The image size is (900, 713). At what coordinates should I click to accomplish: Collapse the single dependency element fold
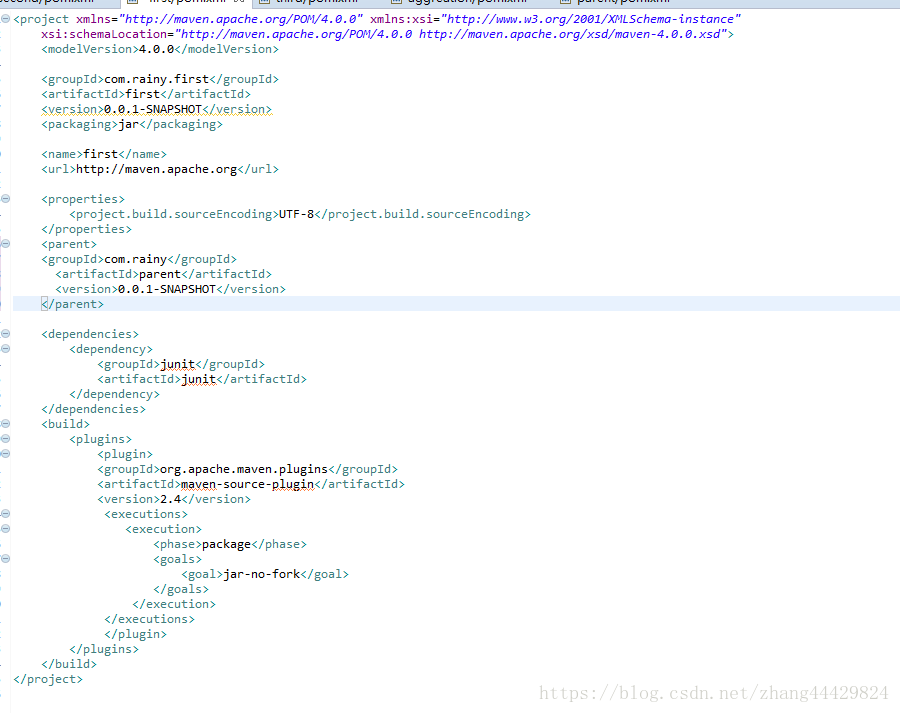(5, 348)
